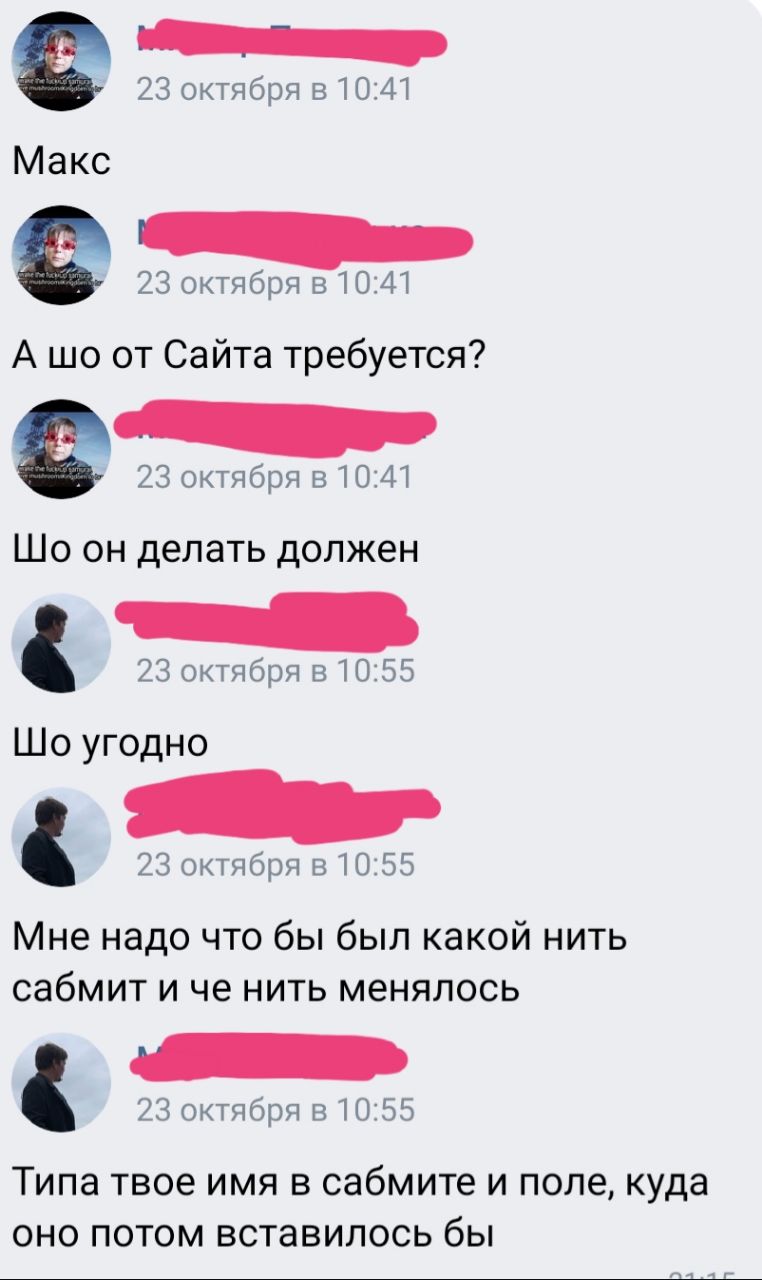Select the message "Макс"
This screenshot has height=1280, width=762.
click(x=62, y=160)
